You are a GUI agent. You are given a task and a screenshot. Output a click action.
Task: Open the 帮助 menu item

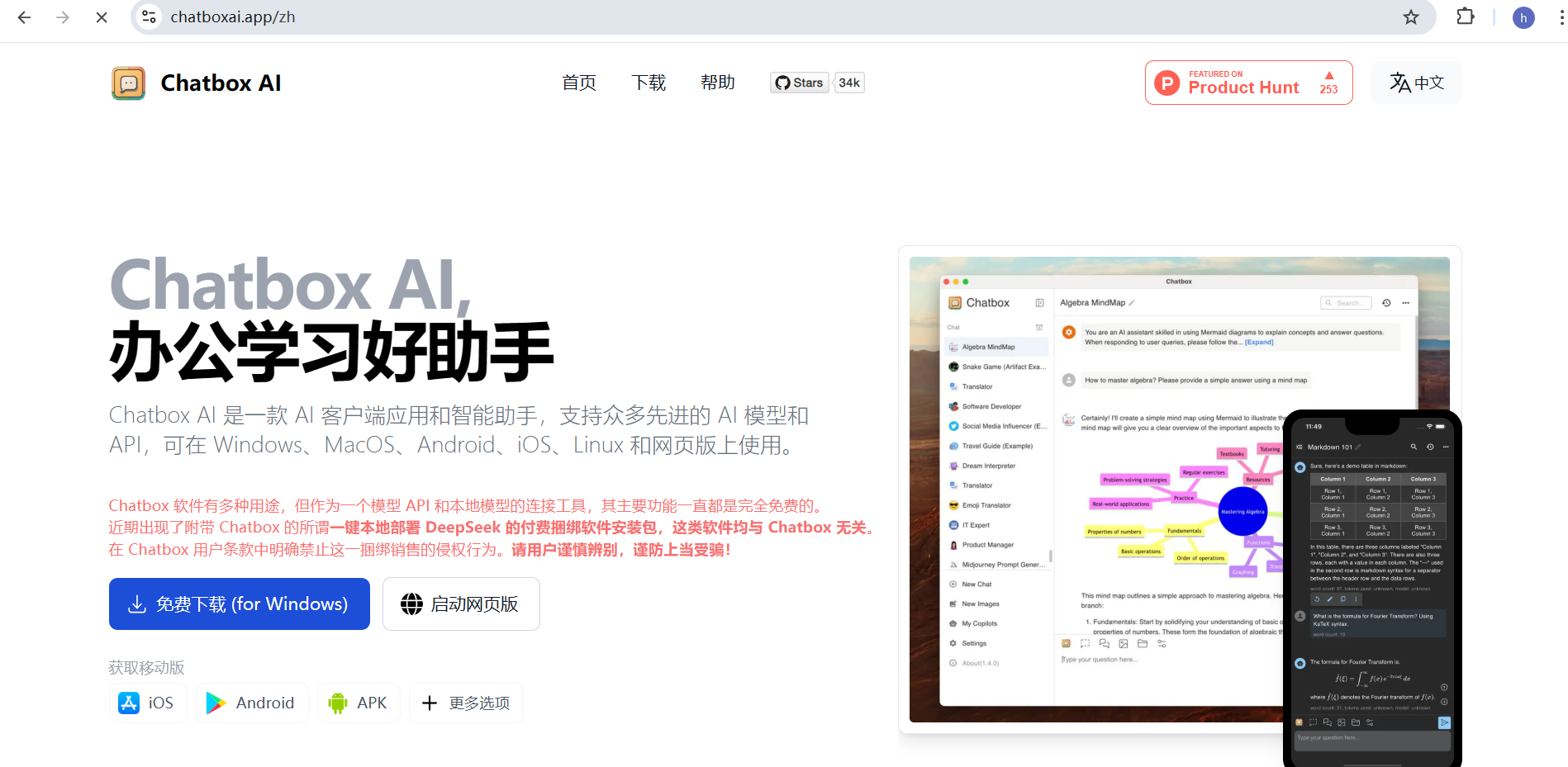tap(717, 83)
